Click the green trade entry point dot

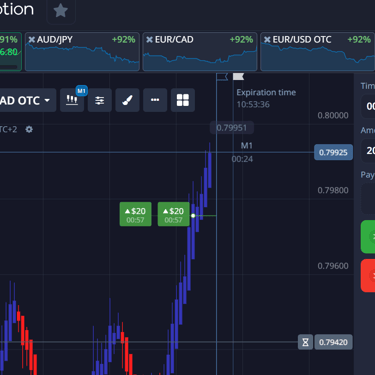click(193, 216)
